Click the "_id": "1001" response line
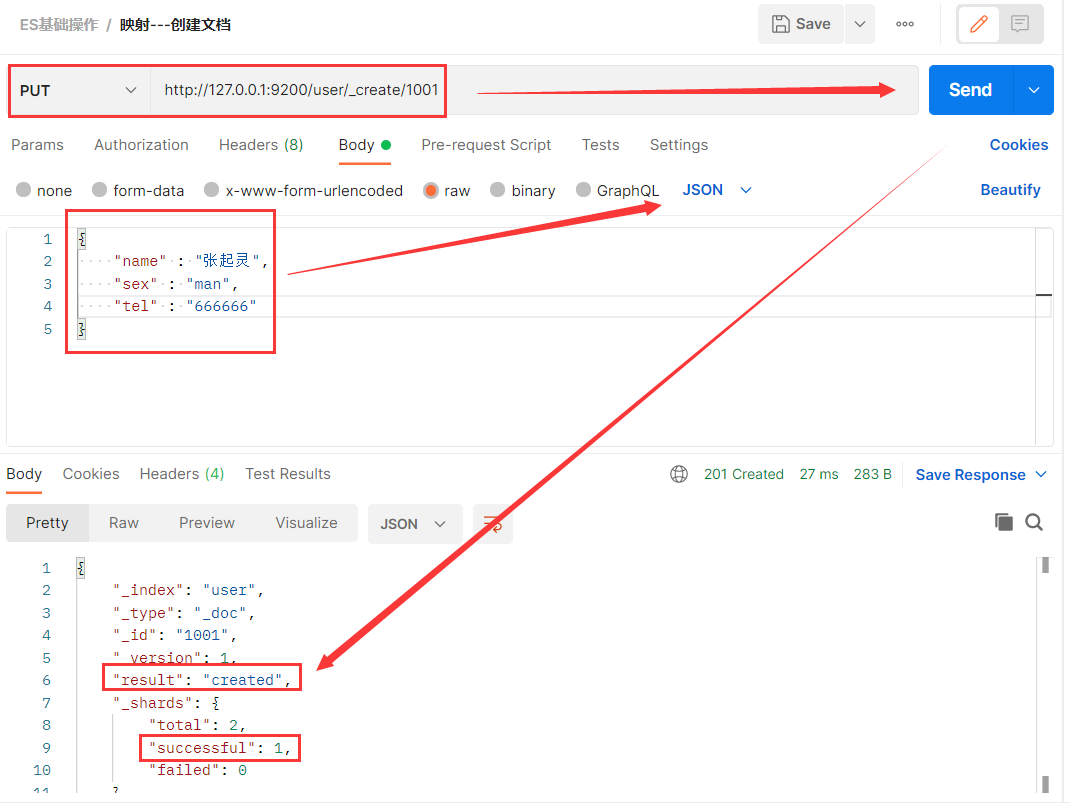Screen dimensions: 1070x803 (175, 635)
